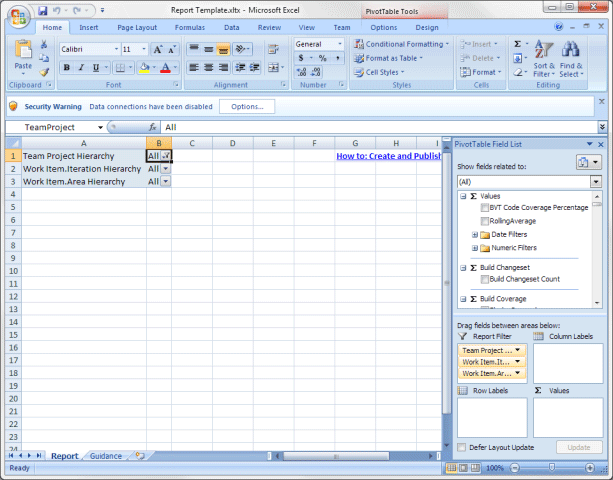Click the AutoSum sigma icon

tap(517, 44)
